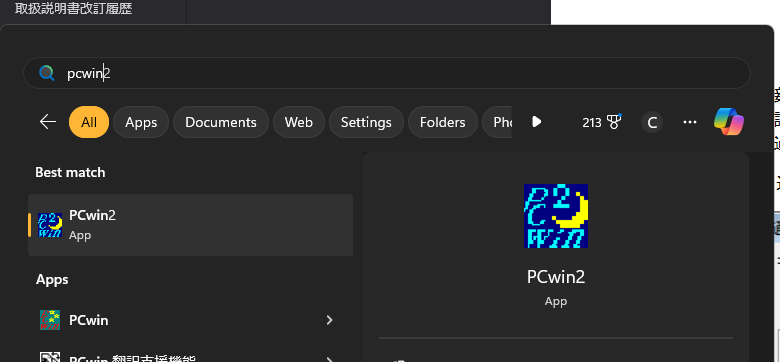Switch to the Web filter tab
Image resolution: width=780 pixels, height=362 pixels.
click(298, 122)
